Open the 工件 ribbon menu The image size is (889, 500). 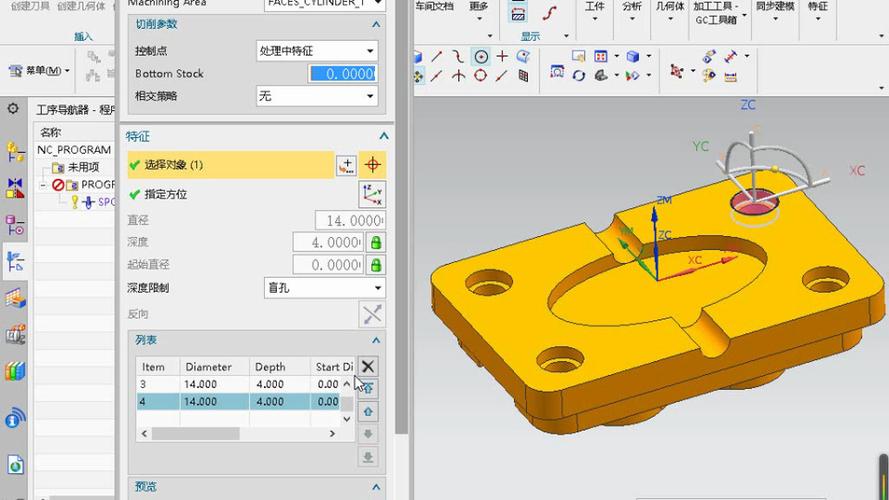[x=595, y=11]
